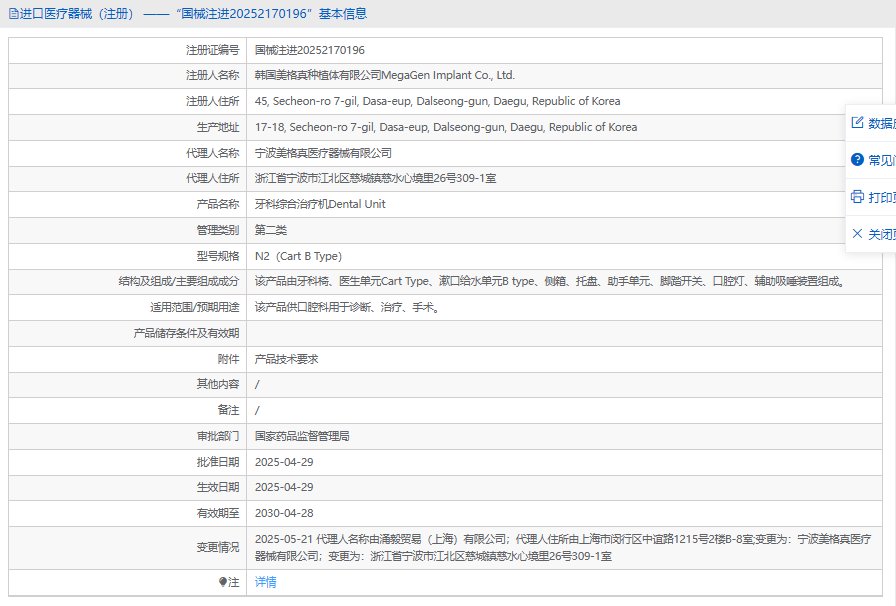Click registration number value 国械注进20252170196
This screenshot has width=896, height=606.
310,50
